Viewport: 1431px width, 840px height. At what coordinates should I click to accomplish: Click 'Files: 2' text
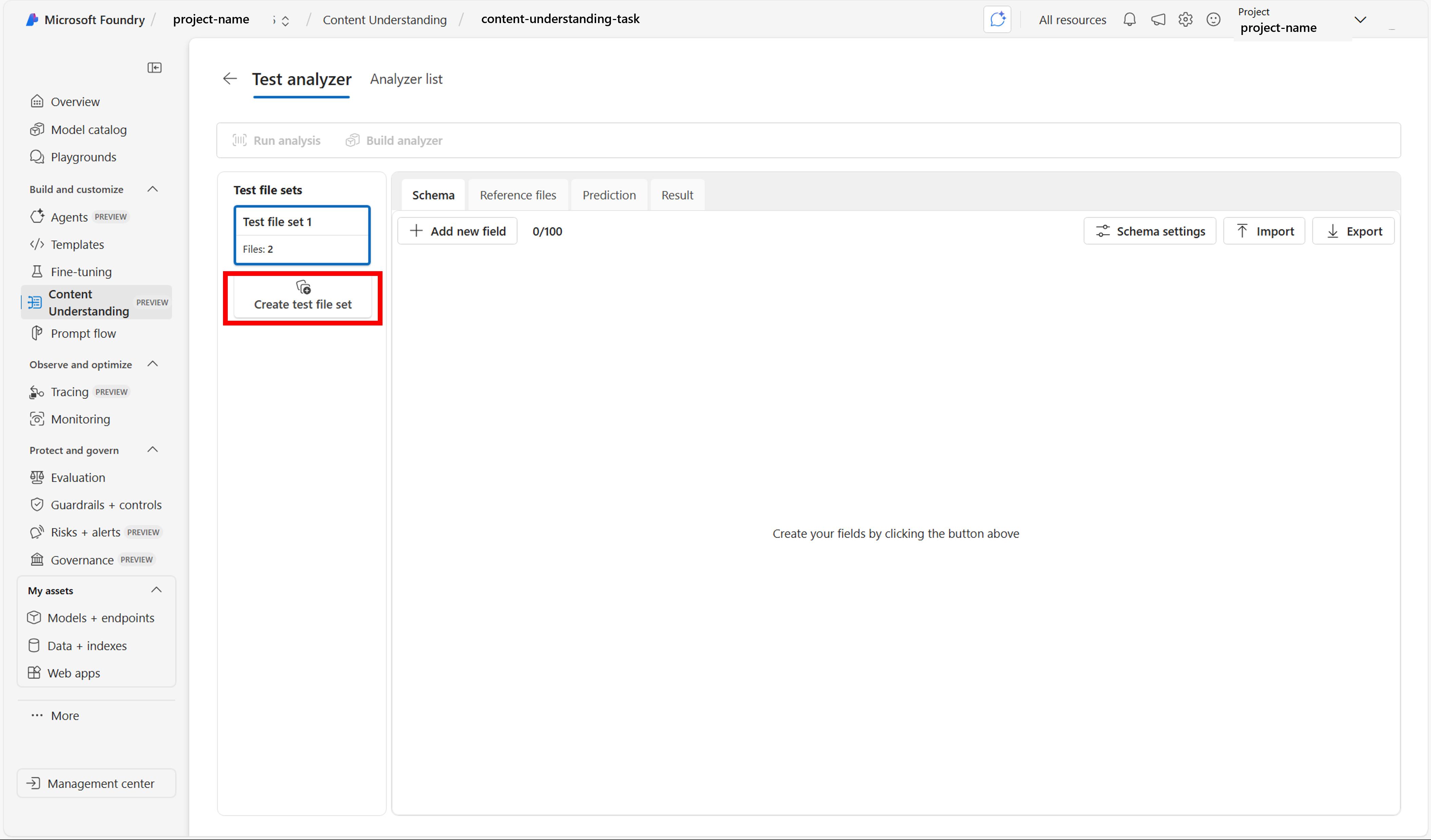(258, 249)
